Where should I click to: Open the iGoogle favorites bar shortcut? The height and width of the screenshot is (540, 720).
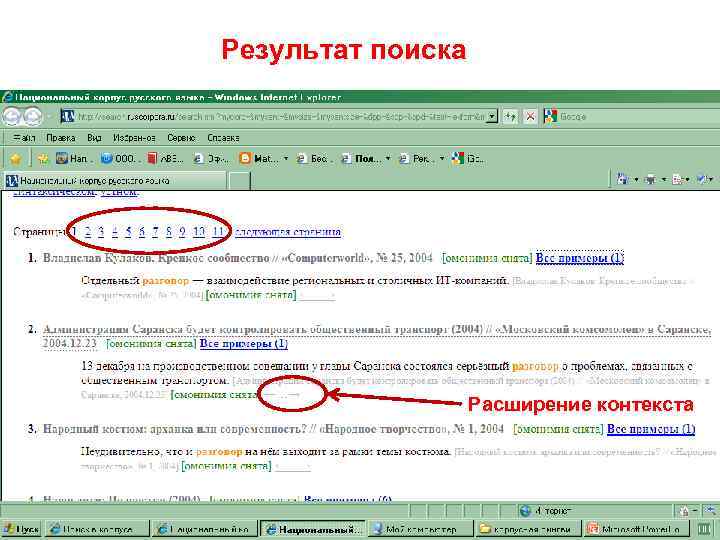(x=467, y=158)
